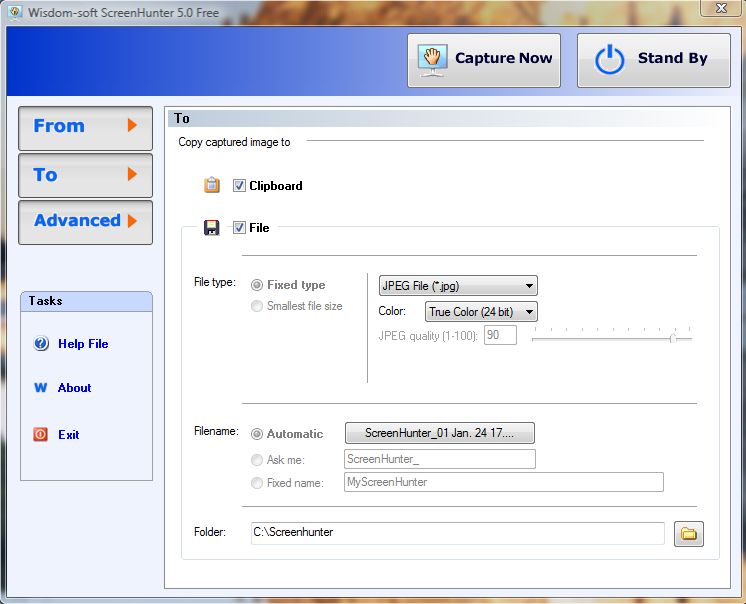
Task: Click the Help File question mark icon
Action: click(x=41, y=343)
